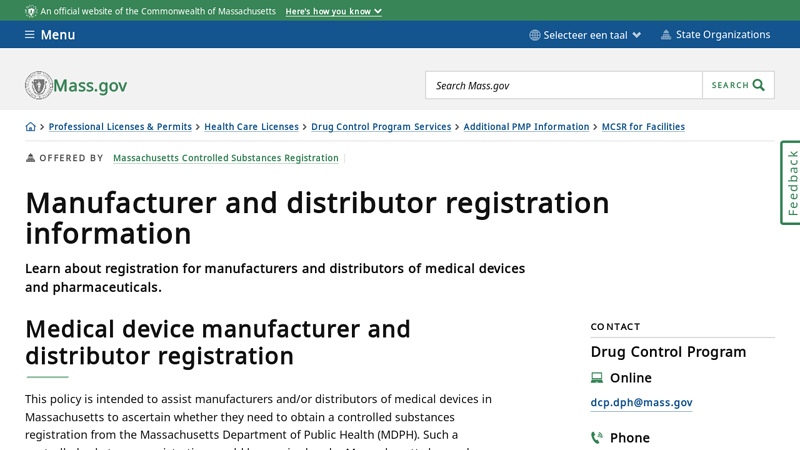Click the home breadcrumb icon
The image size is (800, 450).
[31, 127]
